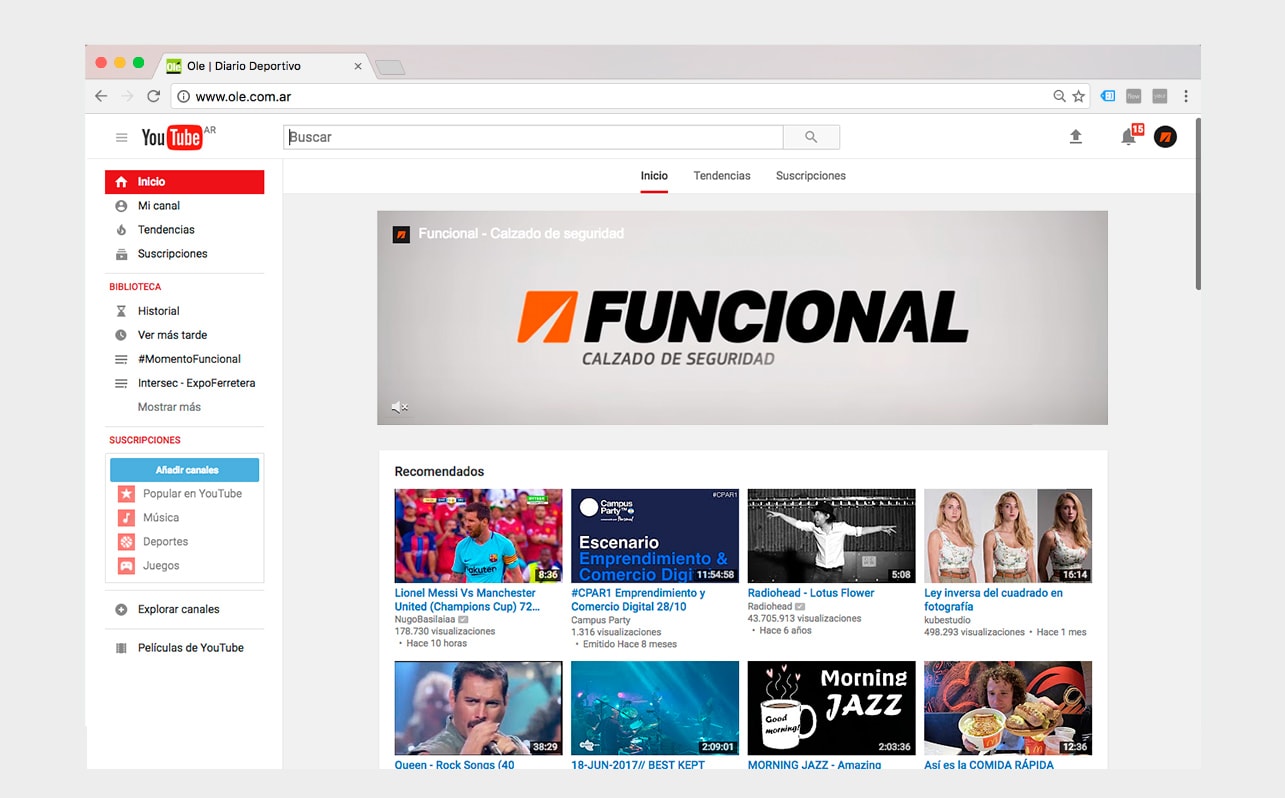
Task: Close the Ole Diario Deportivo tab
Action: [x=358, y=66]
